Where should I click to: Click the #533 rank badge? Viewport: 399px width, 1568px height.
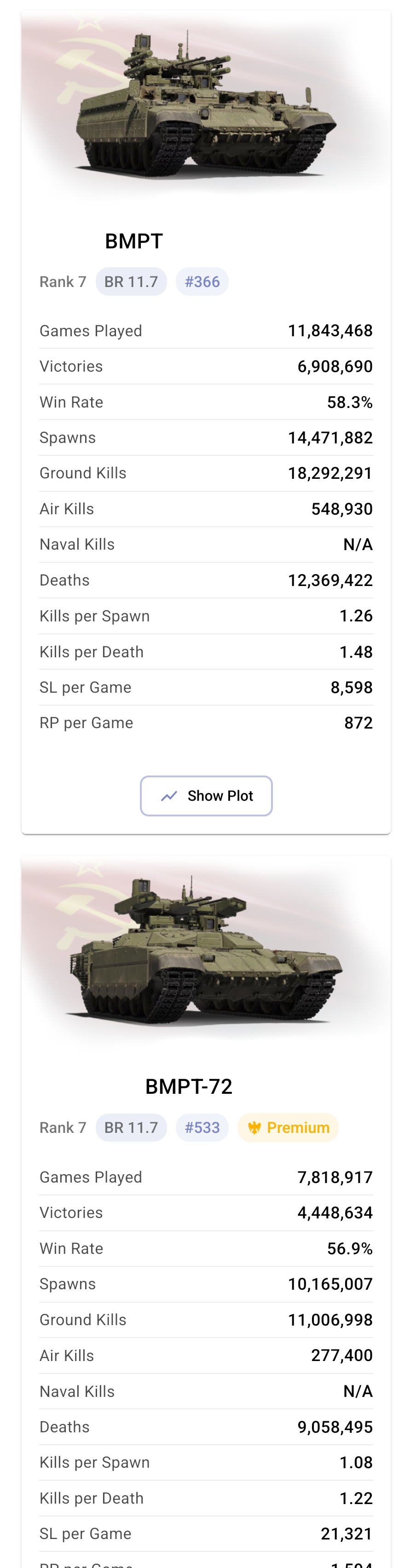point(202,1127)
